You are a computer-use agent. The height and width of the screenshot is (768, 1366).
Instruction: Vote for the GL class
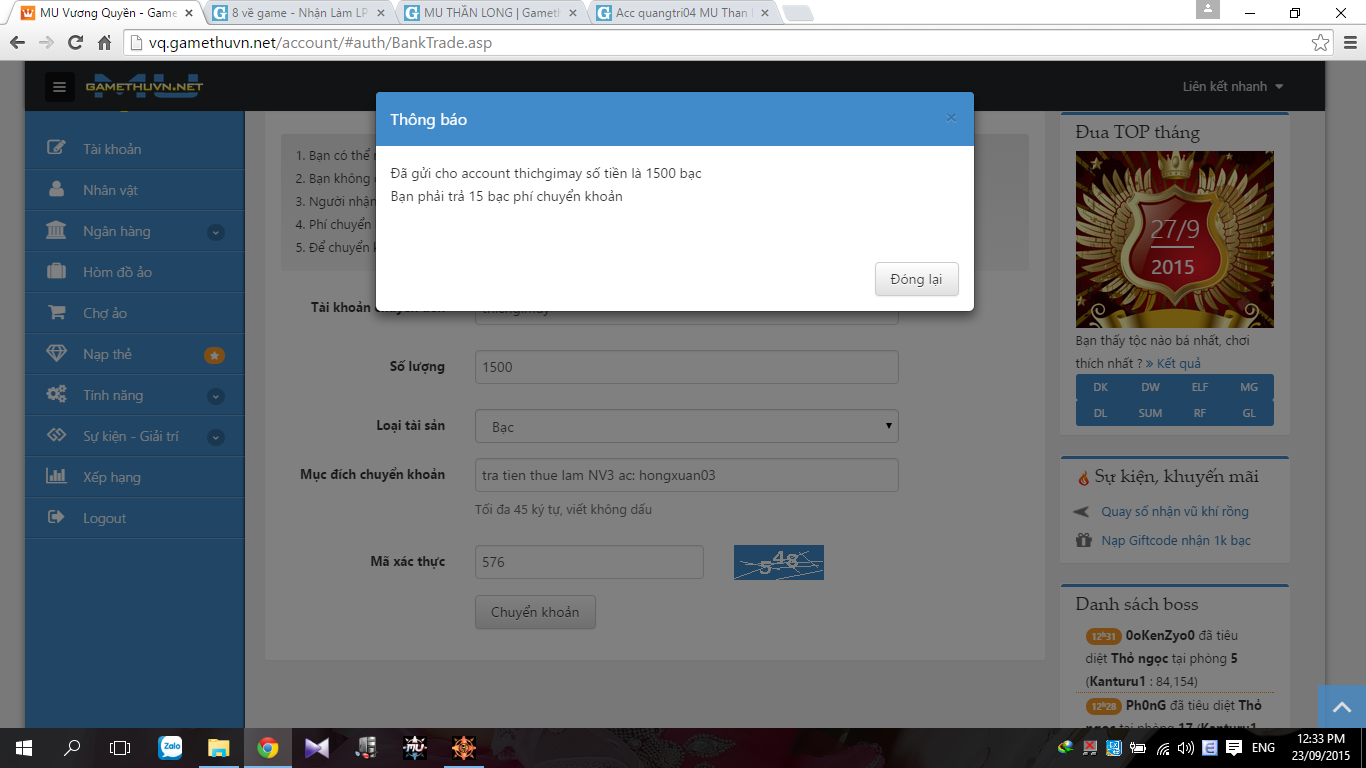[x=1249, y=413]
